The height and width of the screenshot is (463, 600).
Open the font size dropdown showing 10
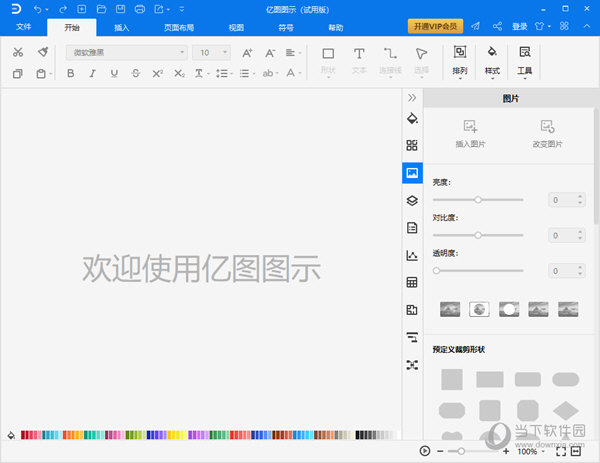point(211,52)
